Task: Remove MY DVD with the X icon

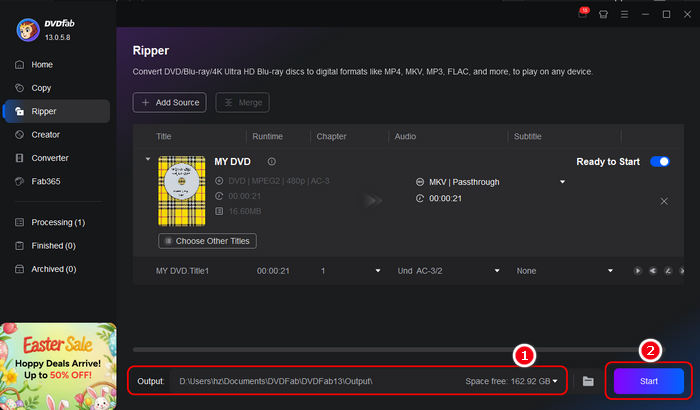Action: coord(664,201)
